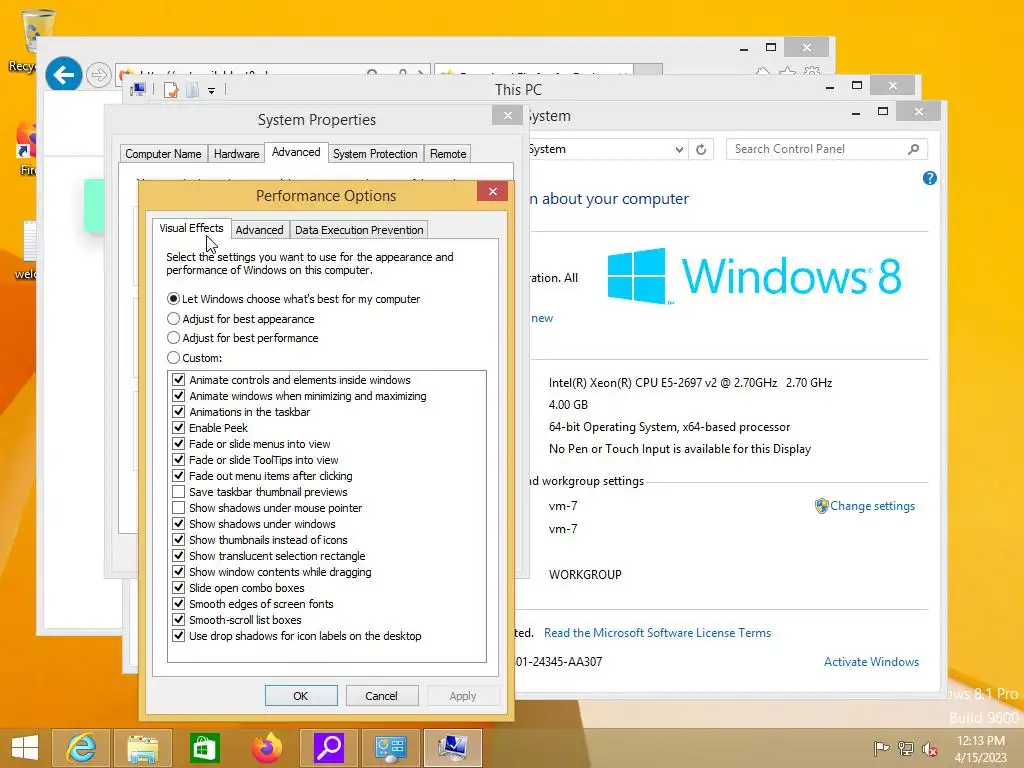The height and width of the screenshot is (768, 1024).
Task: Uncheck Show thumbnails instead of icons
Action: 178,540
